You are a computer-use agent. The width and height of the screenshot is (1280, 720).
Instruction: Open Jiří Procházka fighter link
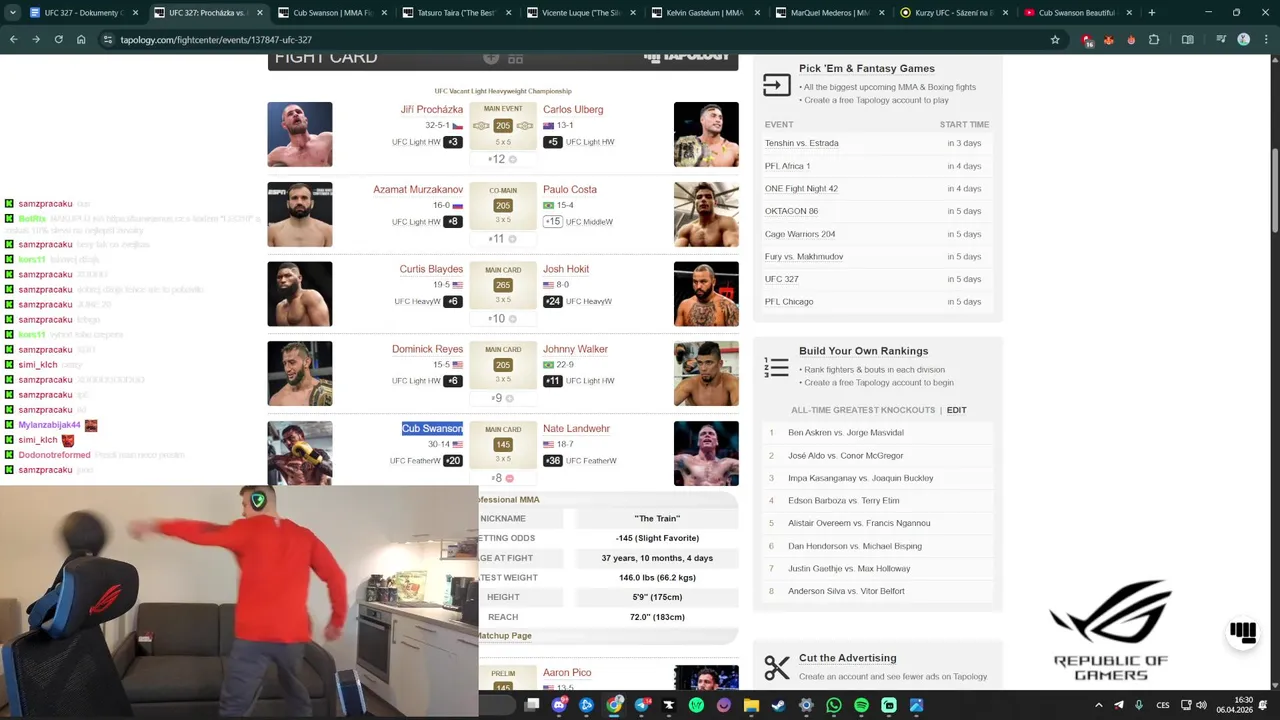tap(432, 110)
